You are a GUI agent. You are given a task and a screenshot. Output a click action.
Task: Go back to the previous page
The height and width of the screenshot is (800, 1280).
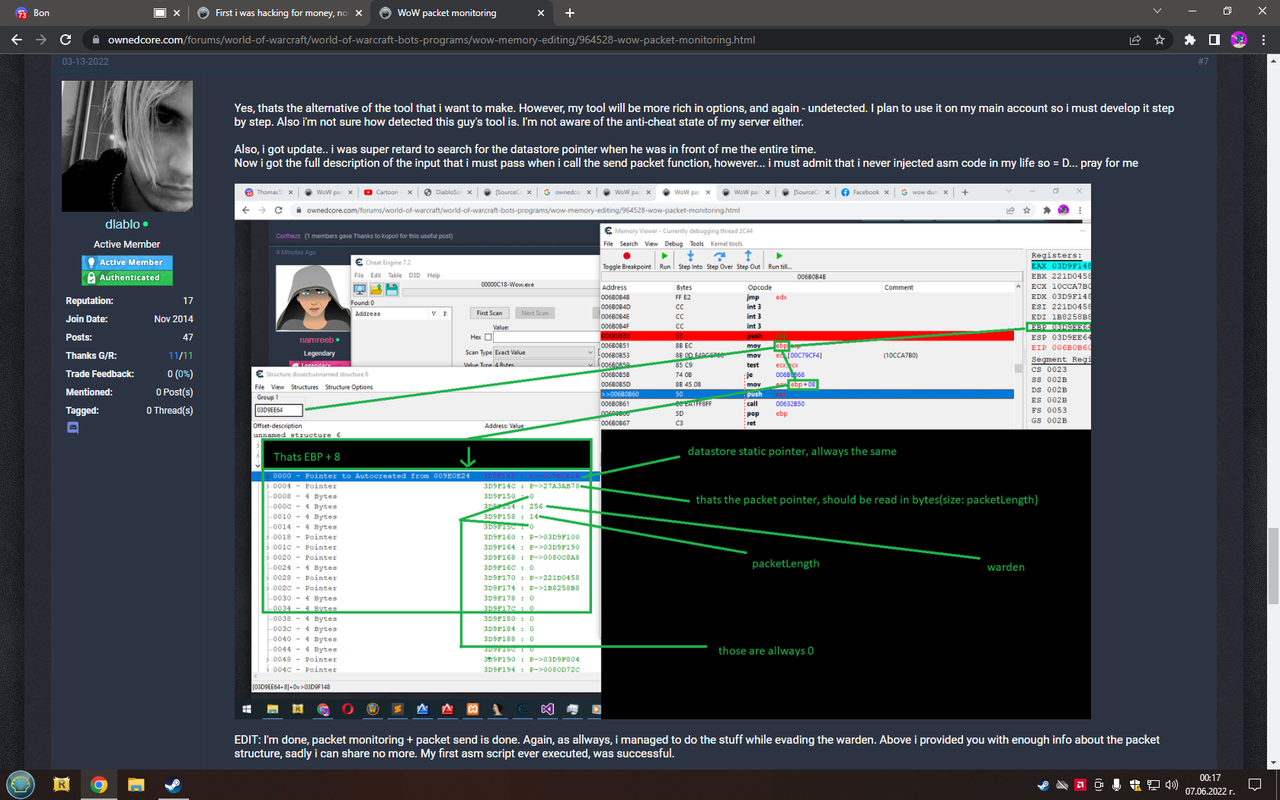click(16, 40)
